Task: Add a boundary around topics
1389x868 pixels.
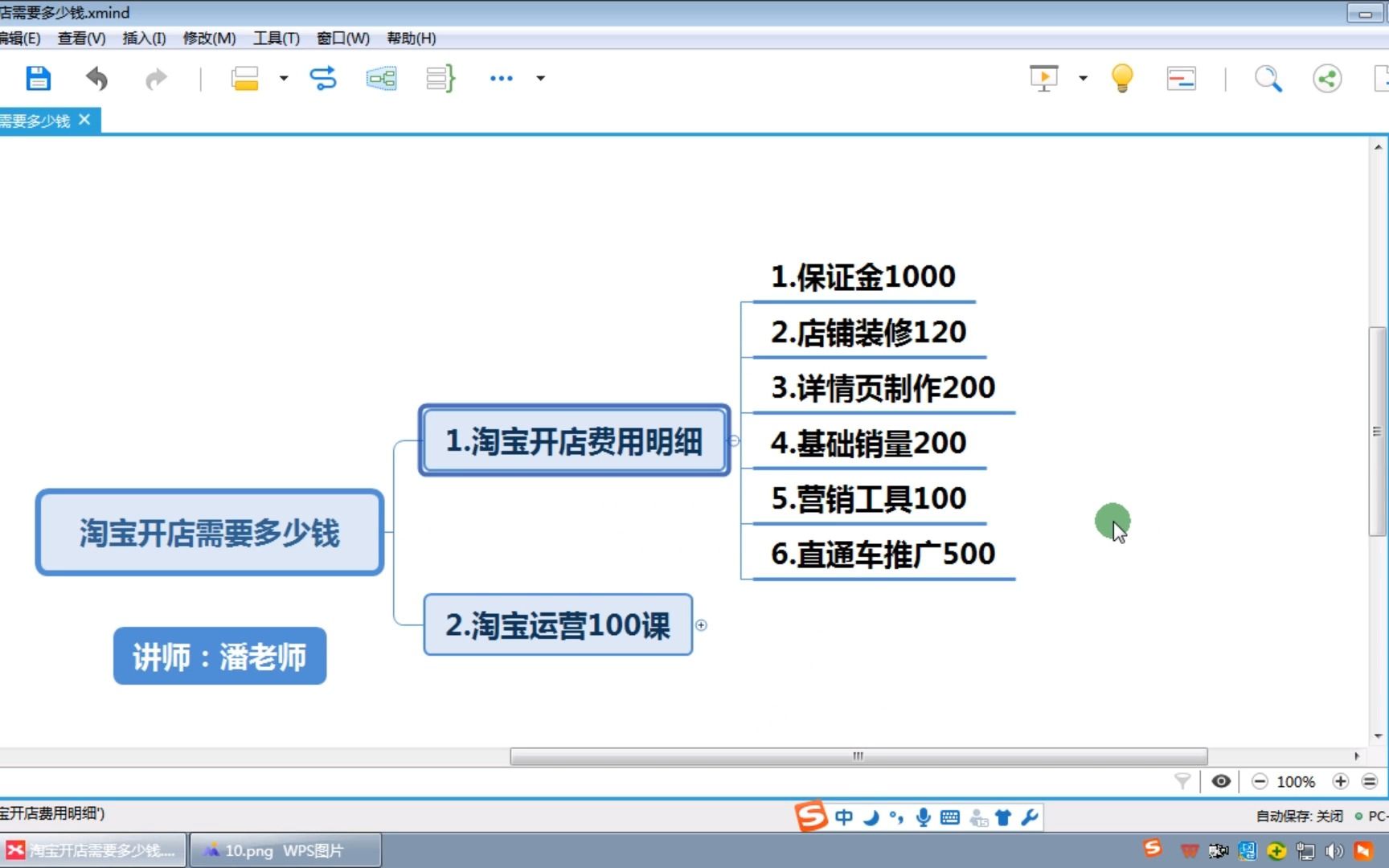Action: coord(381,78)
